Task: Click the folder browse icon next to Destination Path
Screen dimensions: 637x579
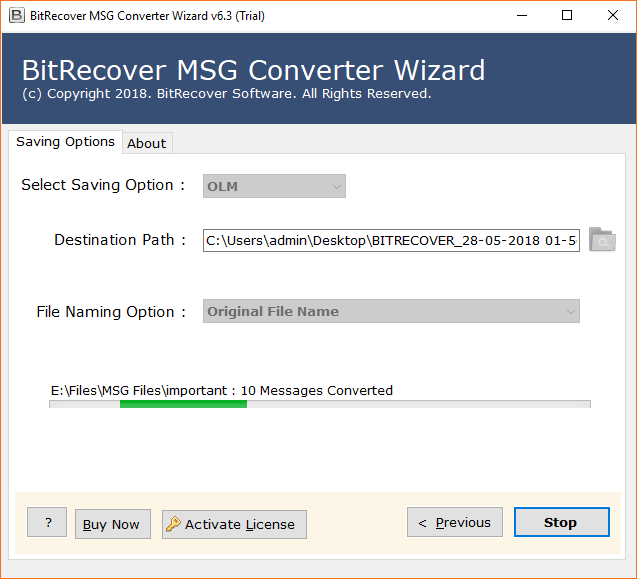Action: (x=602, y=240)
